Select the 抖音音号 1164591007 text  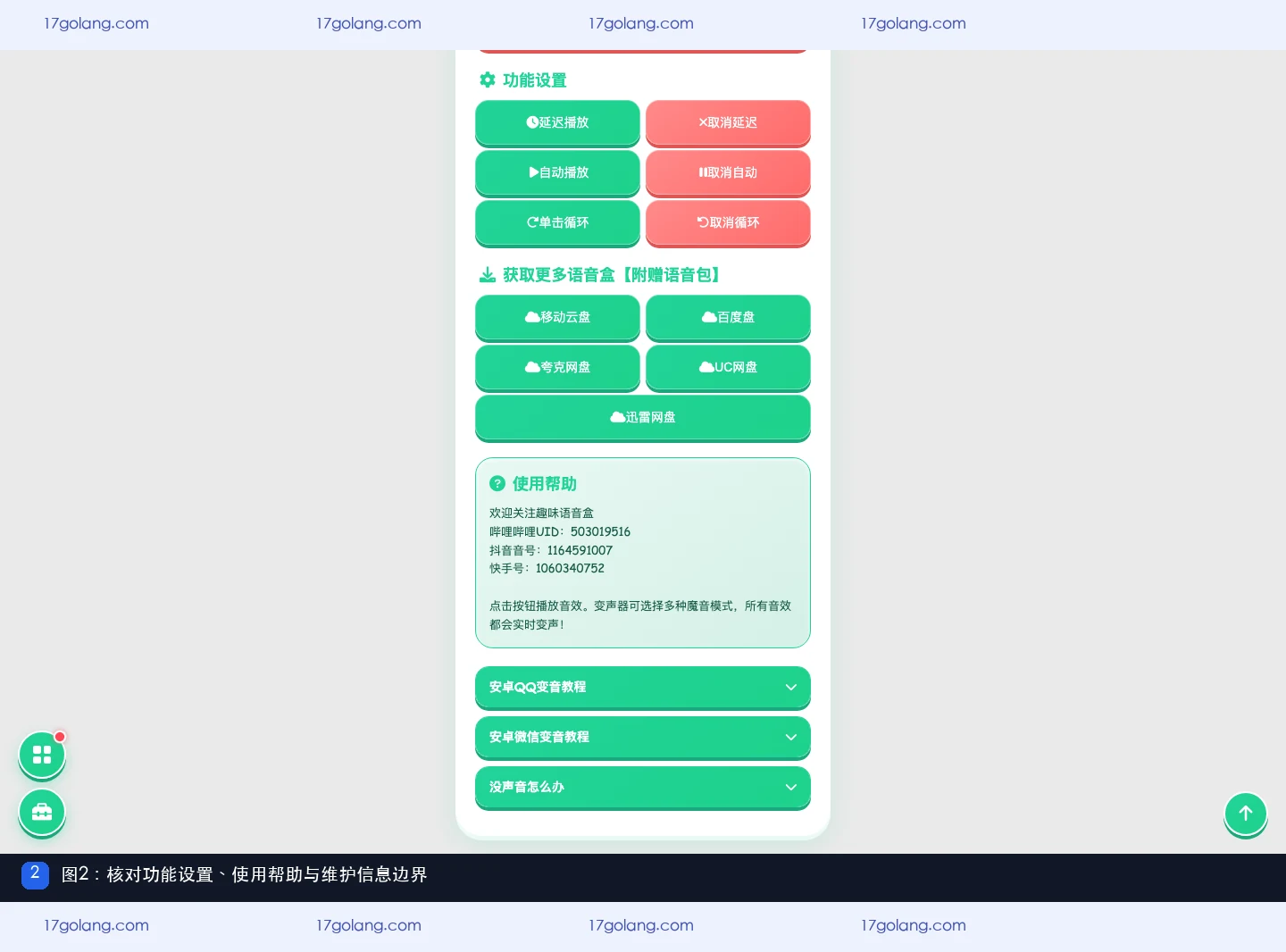[551, 550]
